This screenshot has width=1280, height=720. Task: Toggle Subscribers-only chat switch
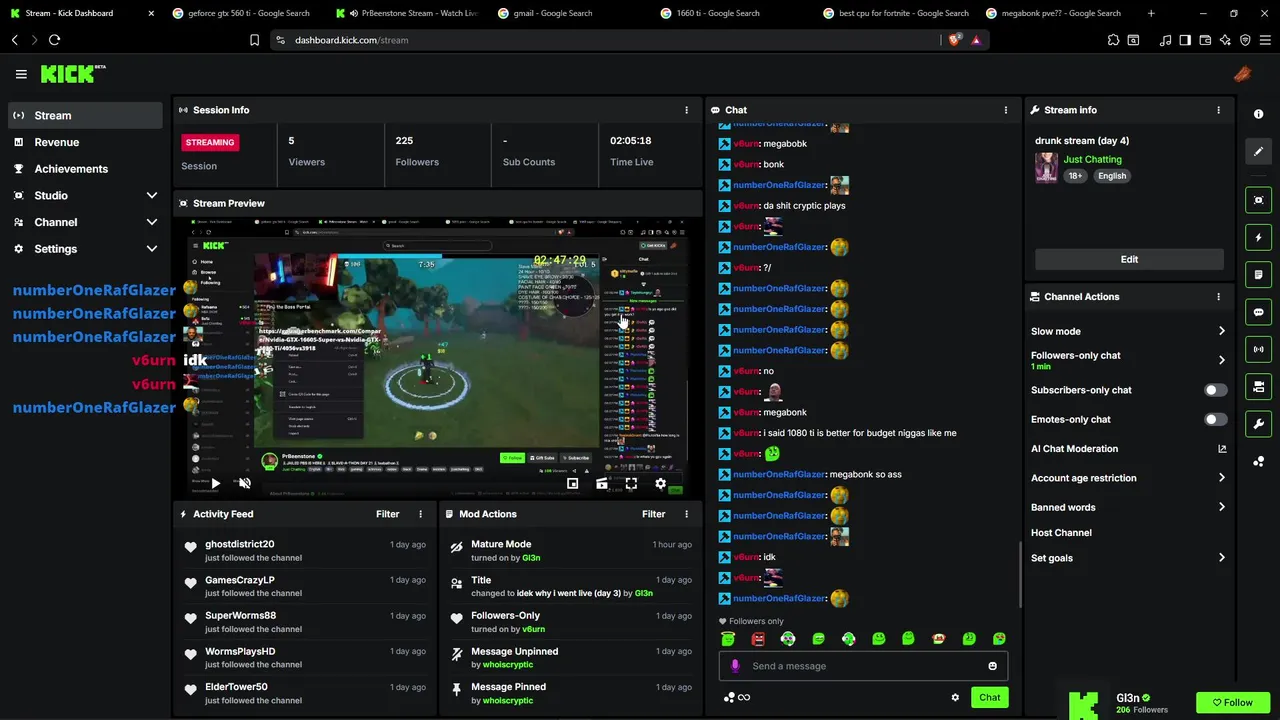click(1215, 390)
